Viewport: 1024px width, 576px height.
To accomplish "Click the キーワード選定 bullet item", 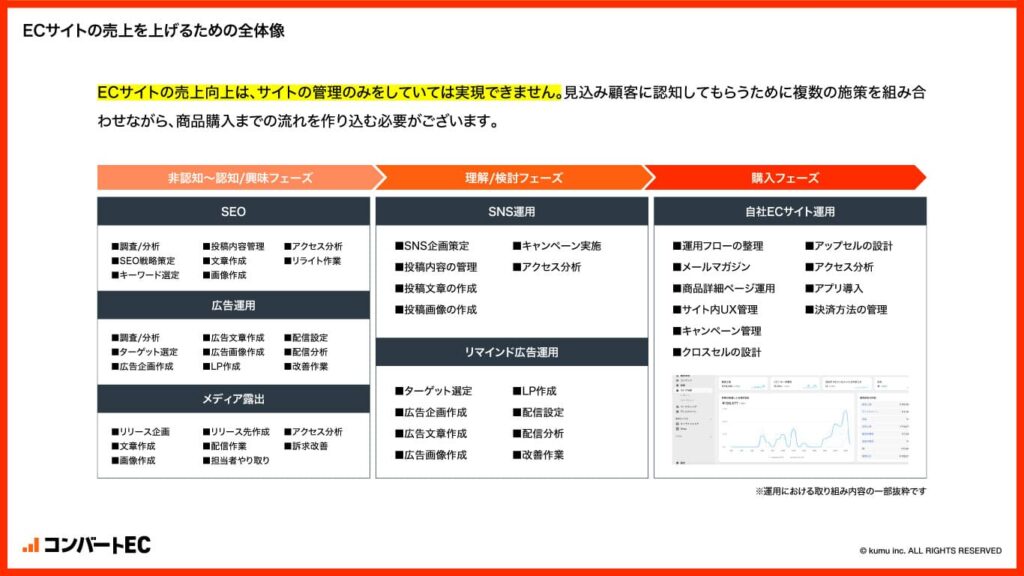I will pos(149,276).
